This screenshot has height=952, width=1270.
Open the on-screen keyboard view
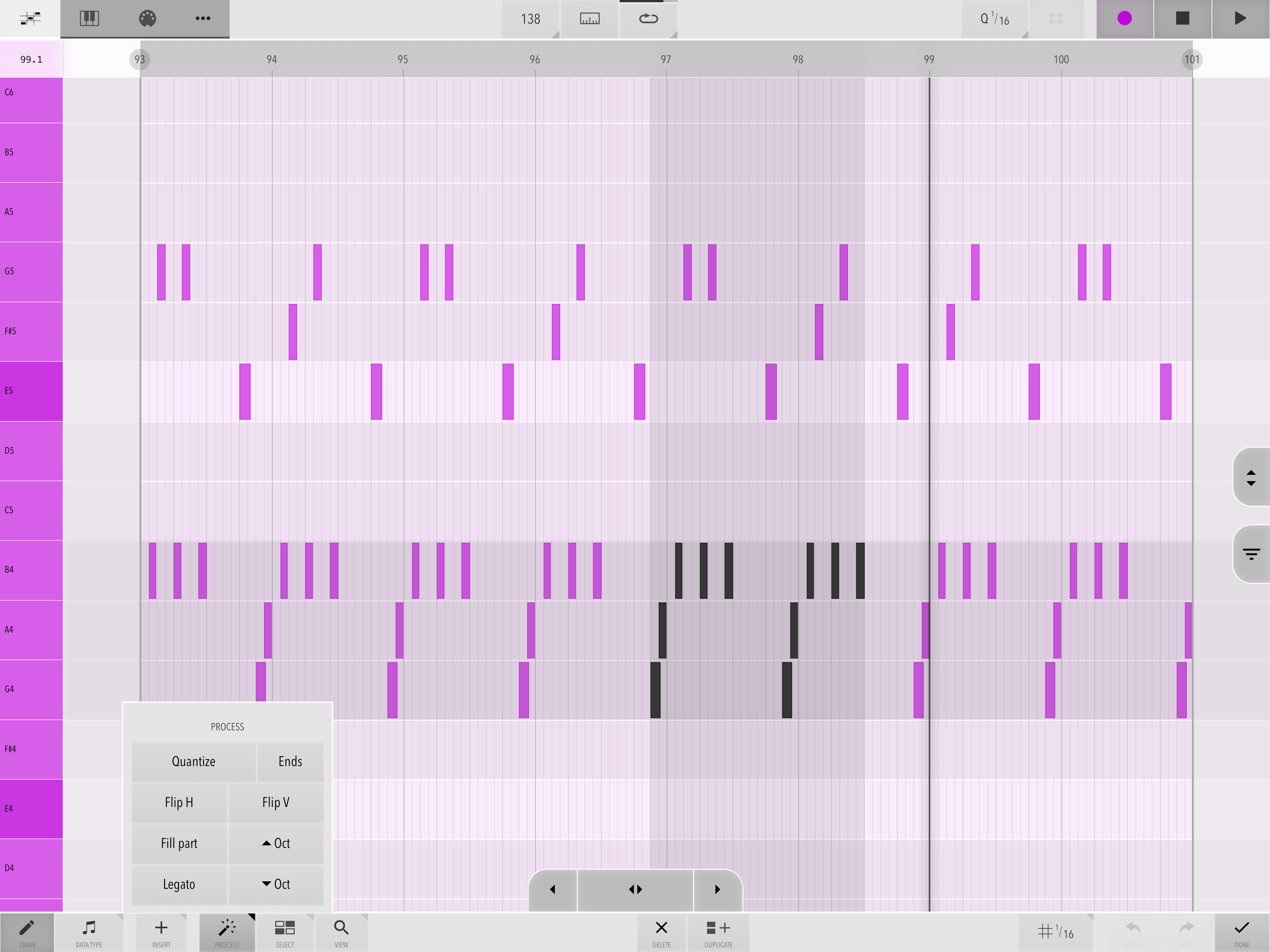tap(88, 19)
